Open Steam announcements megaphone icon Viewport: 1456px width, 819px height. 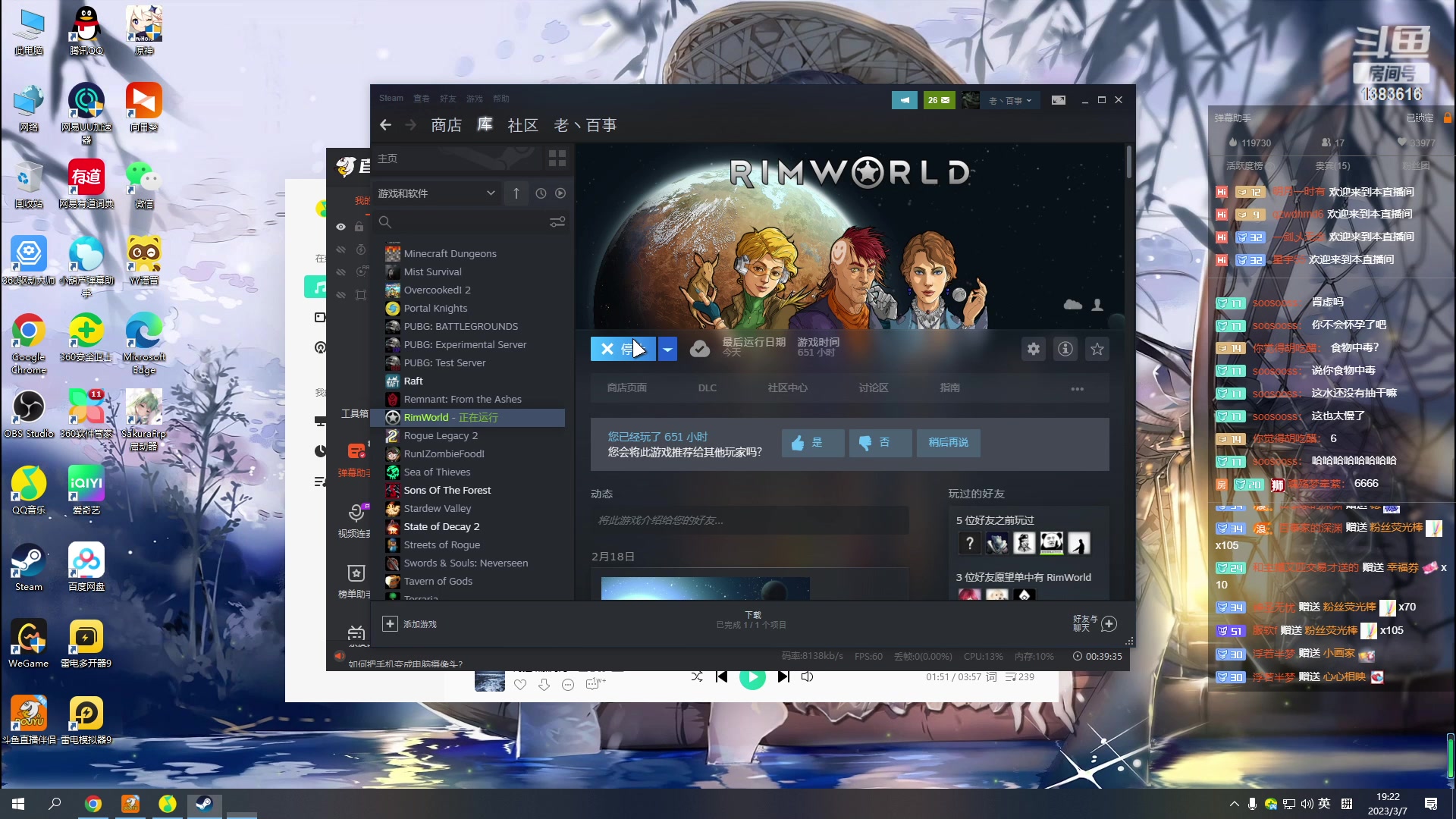[905, 100]
